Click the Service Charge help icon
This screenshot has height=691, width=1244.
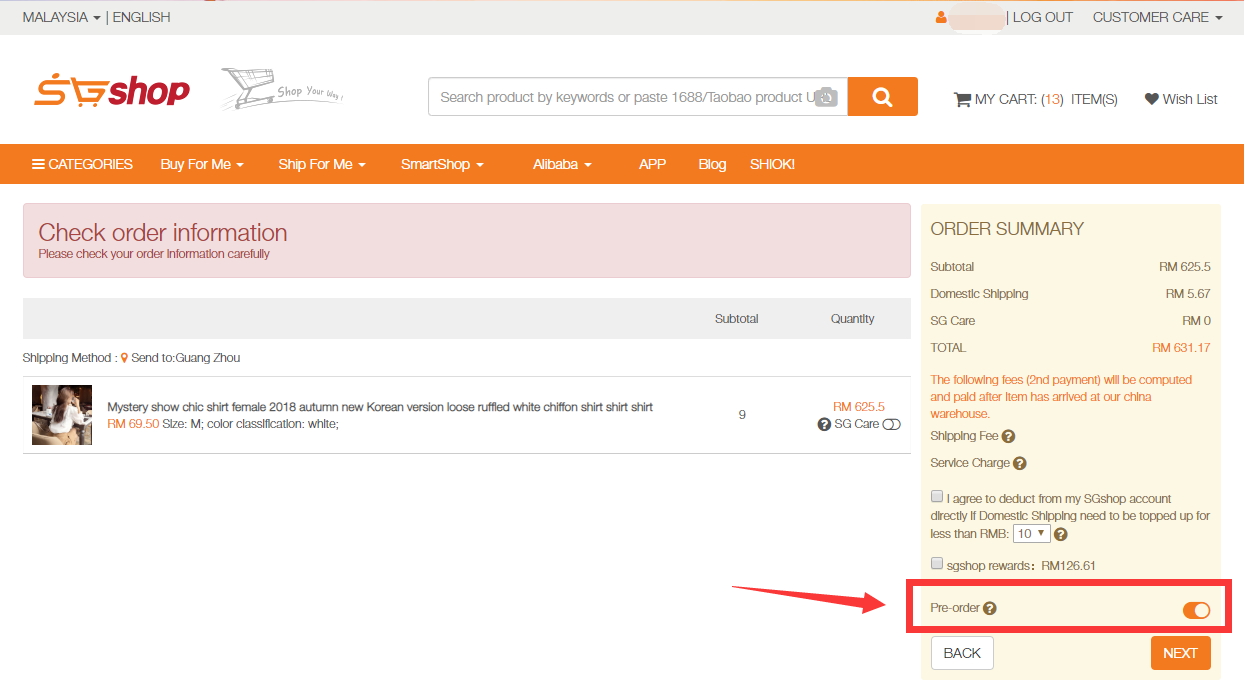(x=1019, y=463)
